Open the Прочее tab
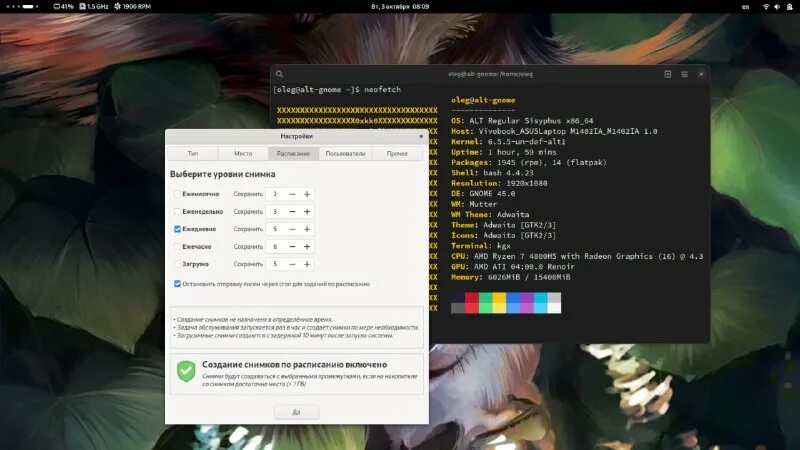Screen dimensions: 800x450 tap(397, 154)
